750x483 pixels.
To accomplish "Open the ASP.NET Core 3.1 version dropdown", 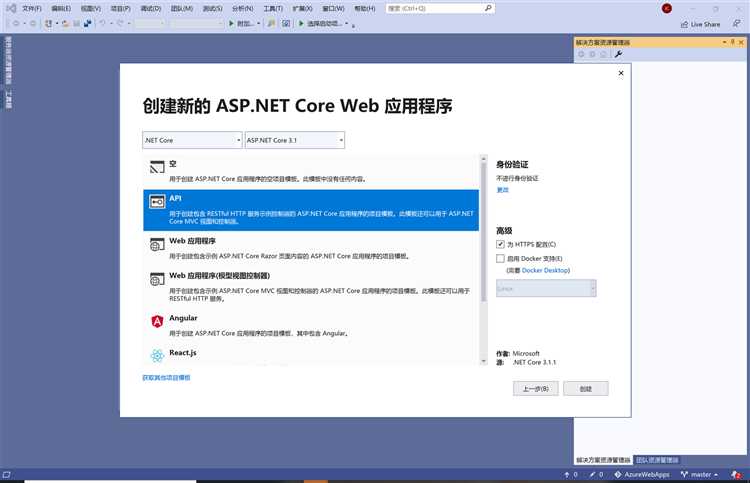I will [295, 140].
